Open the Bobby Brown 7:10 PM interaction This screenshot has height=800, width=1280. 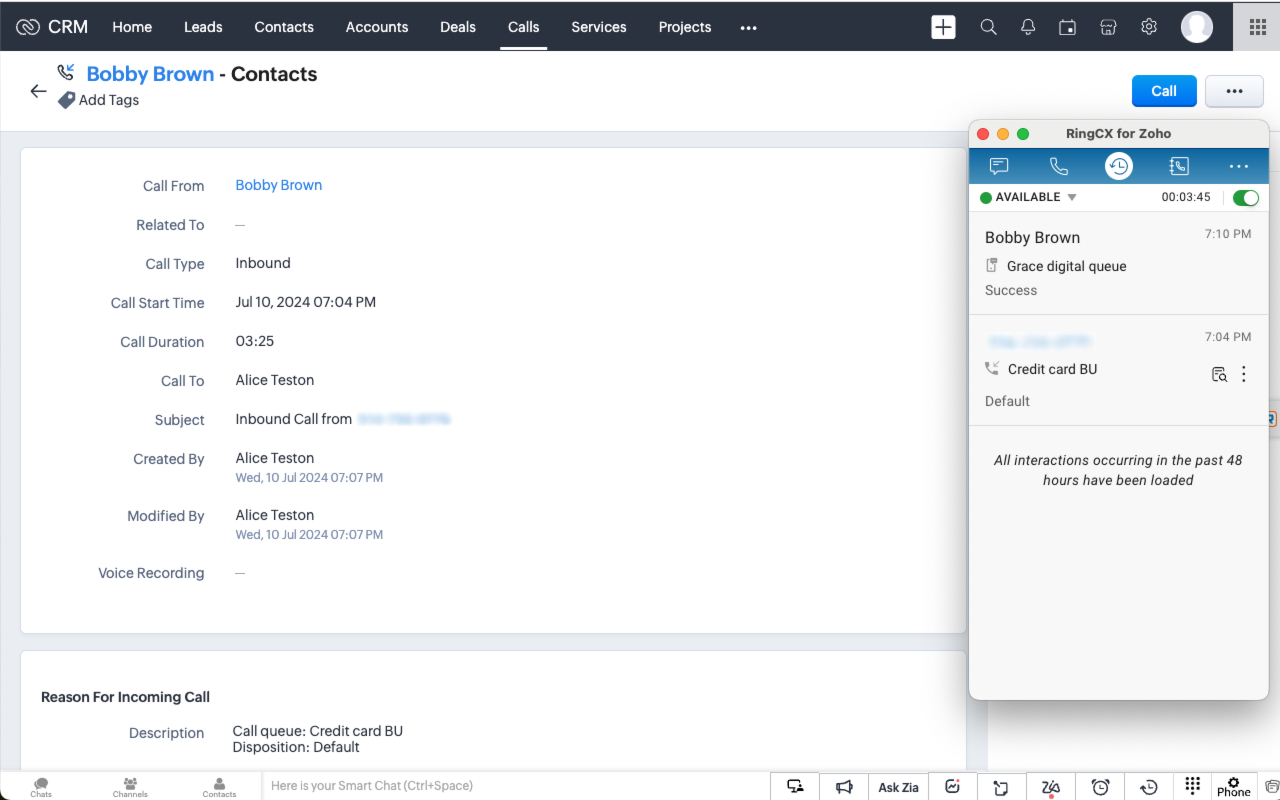[x=1118, y=264]
